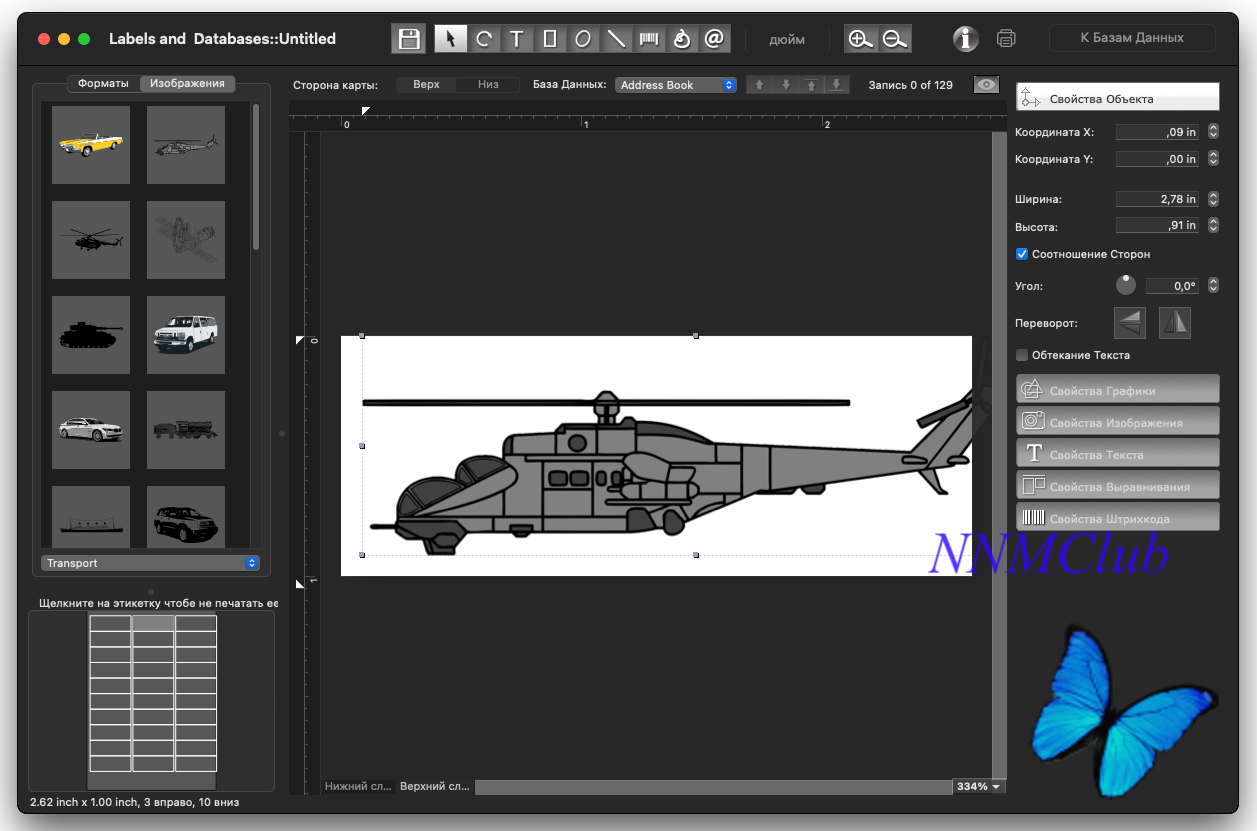Select the black SUV thumbnail

pos(186,517)
